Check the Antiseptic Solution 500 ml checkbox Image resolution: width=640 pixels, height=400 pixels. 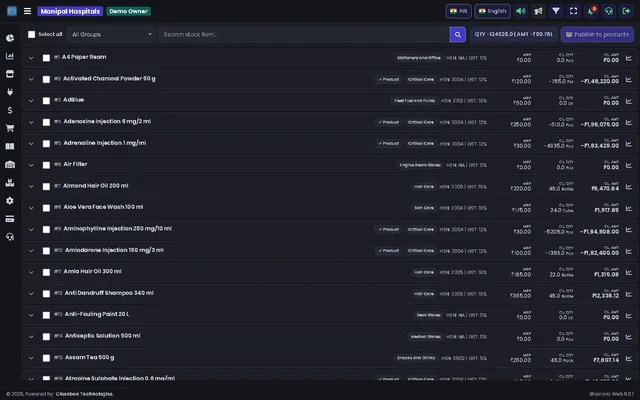pos(46,336)
